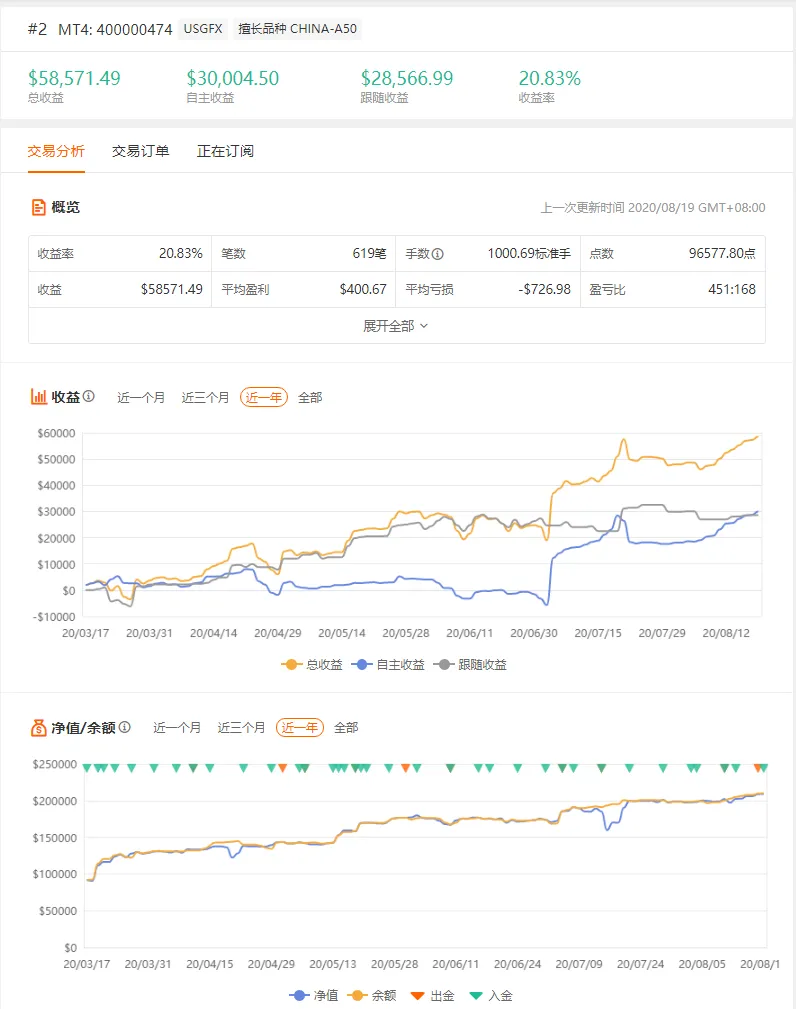Screen dimensions: 796x1009
Task: Click the info icon next to 净值/余额 title
Action: click(125, 727)
